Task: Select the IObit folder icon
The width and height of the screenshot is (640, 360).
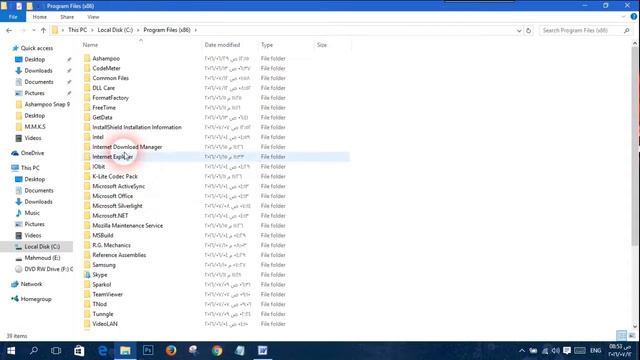Action: 87,167
